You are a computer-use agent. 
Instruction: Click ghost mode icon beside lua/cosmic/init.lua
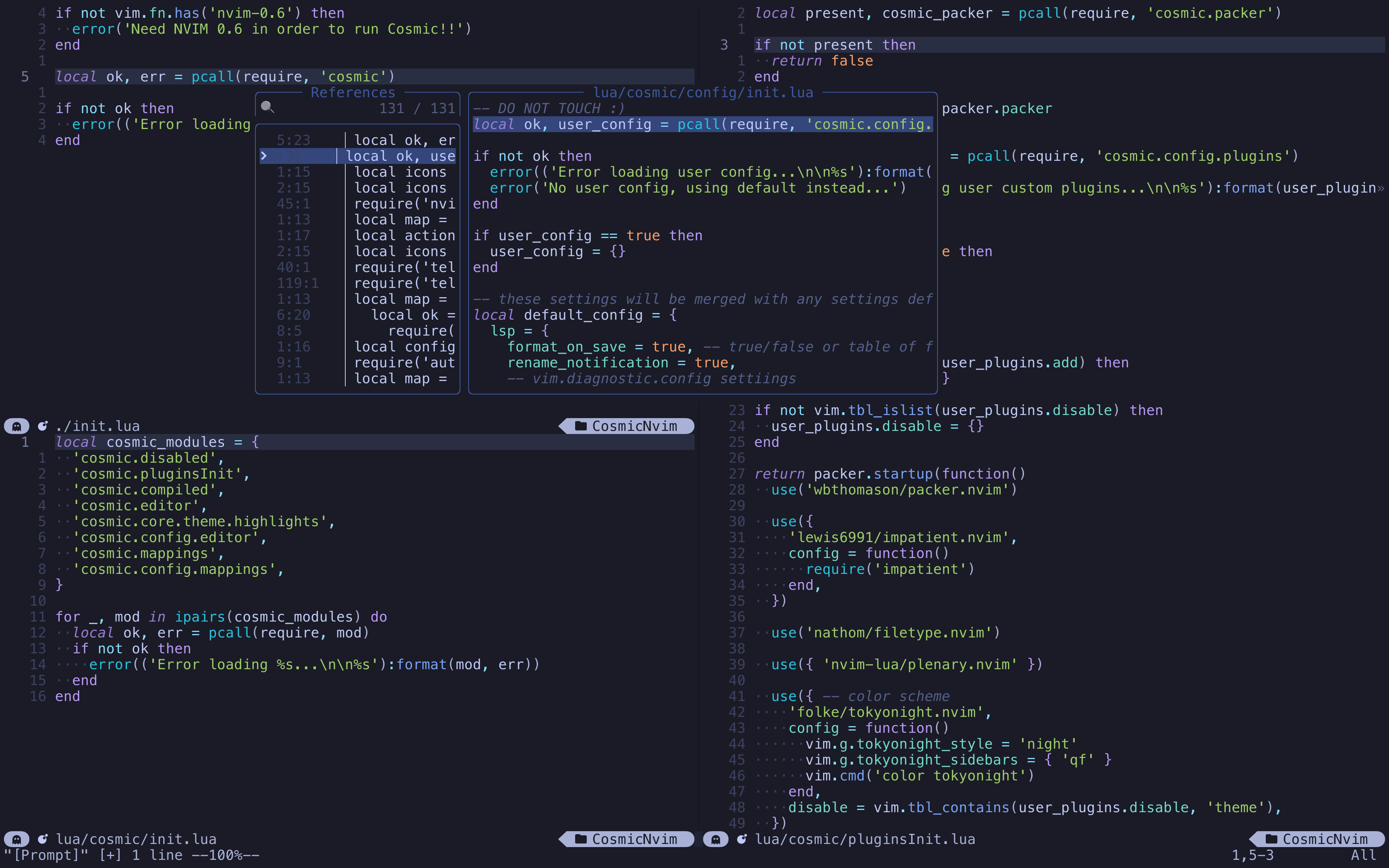(17, 839)
